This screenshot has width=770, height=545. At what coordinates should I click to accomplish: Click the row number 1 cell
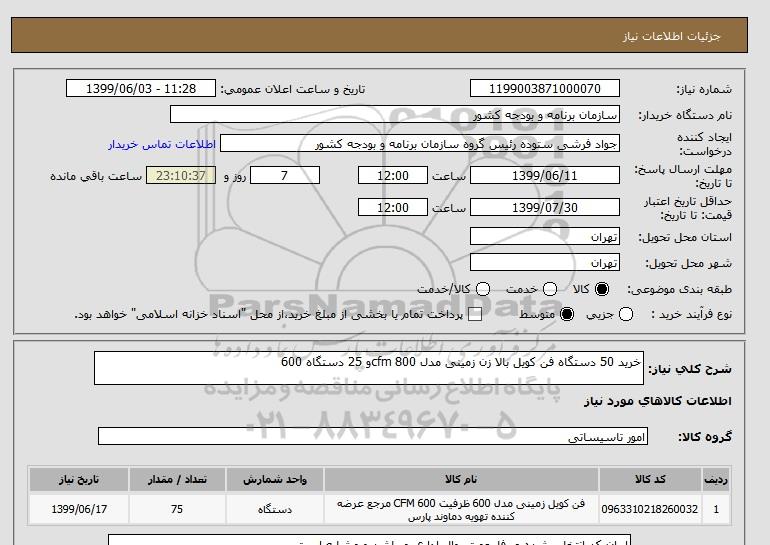(x=716, y=509)
